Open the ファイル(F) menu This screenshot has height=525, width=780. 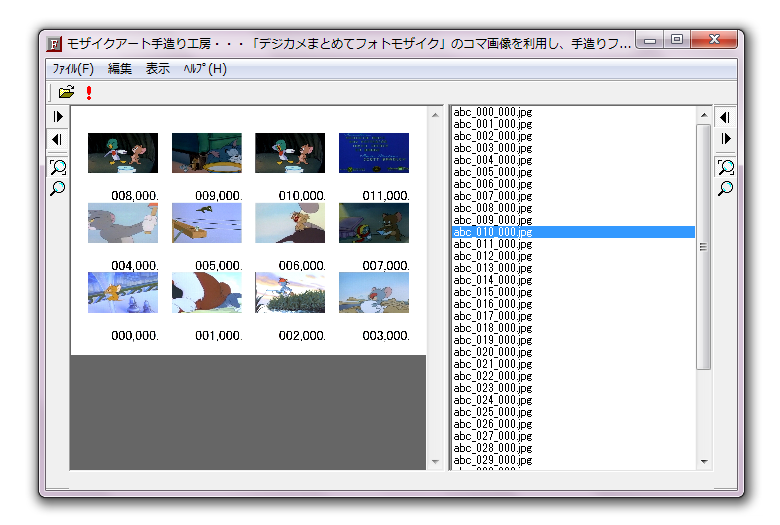73,69
